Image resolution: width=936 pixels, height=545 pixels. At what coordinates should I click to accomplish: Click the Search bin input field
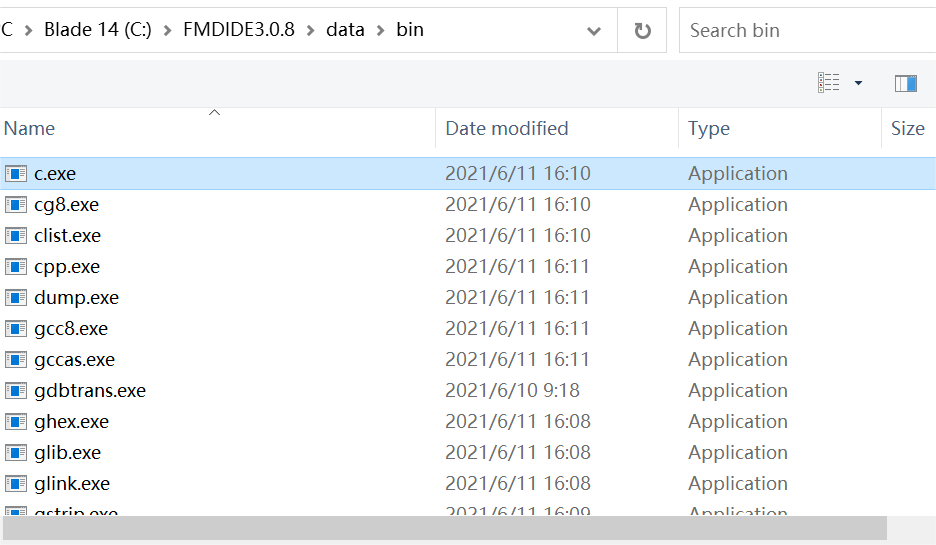(x=800, y=30)
